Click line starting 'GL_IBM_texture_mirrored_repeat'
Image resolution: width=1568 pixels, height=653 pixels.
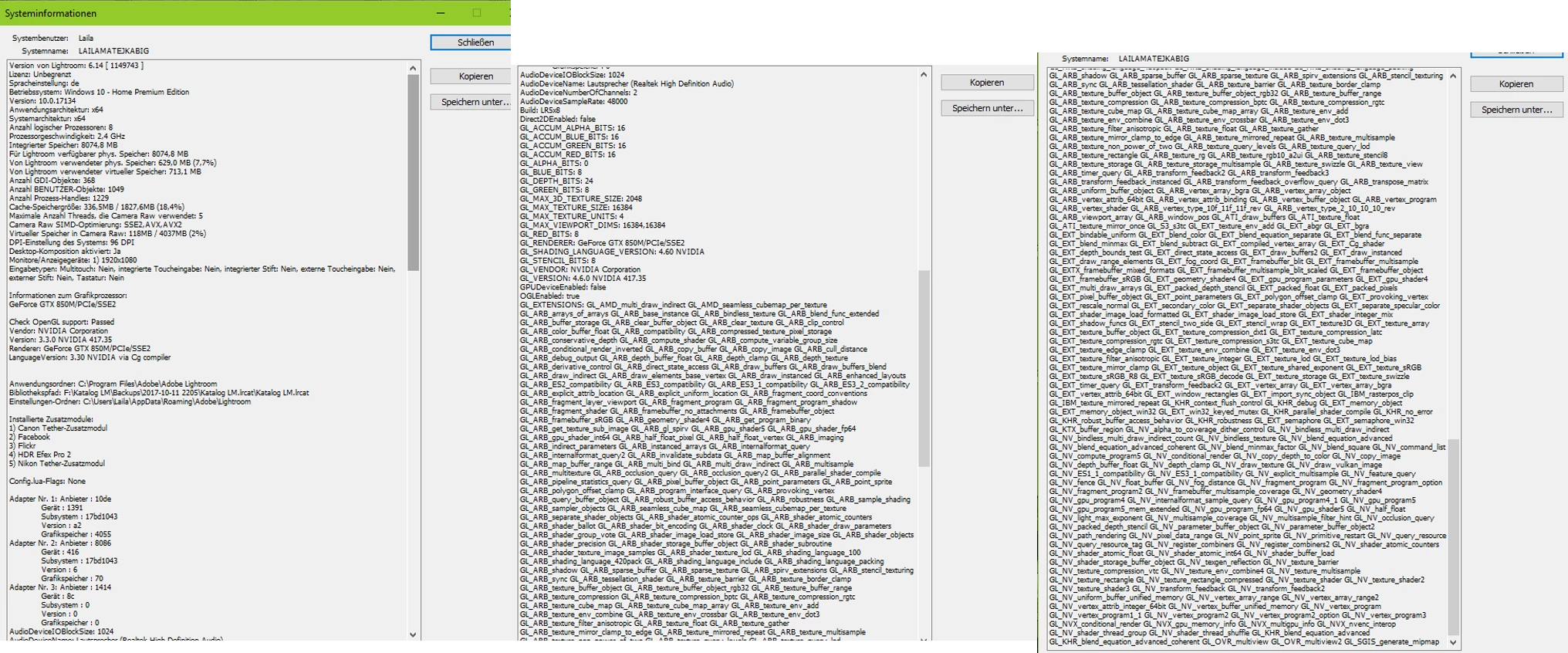pyautogui.click(x=1226, y=403)
